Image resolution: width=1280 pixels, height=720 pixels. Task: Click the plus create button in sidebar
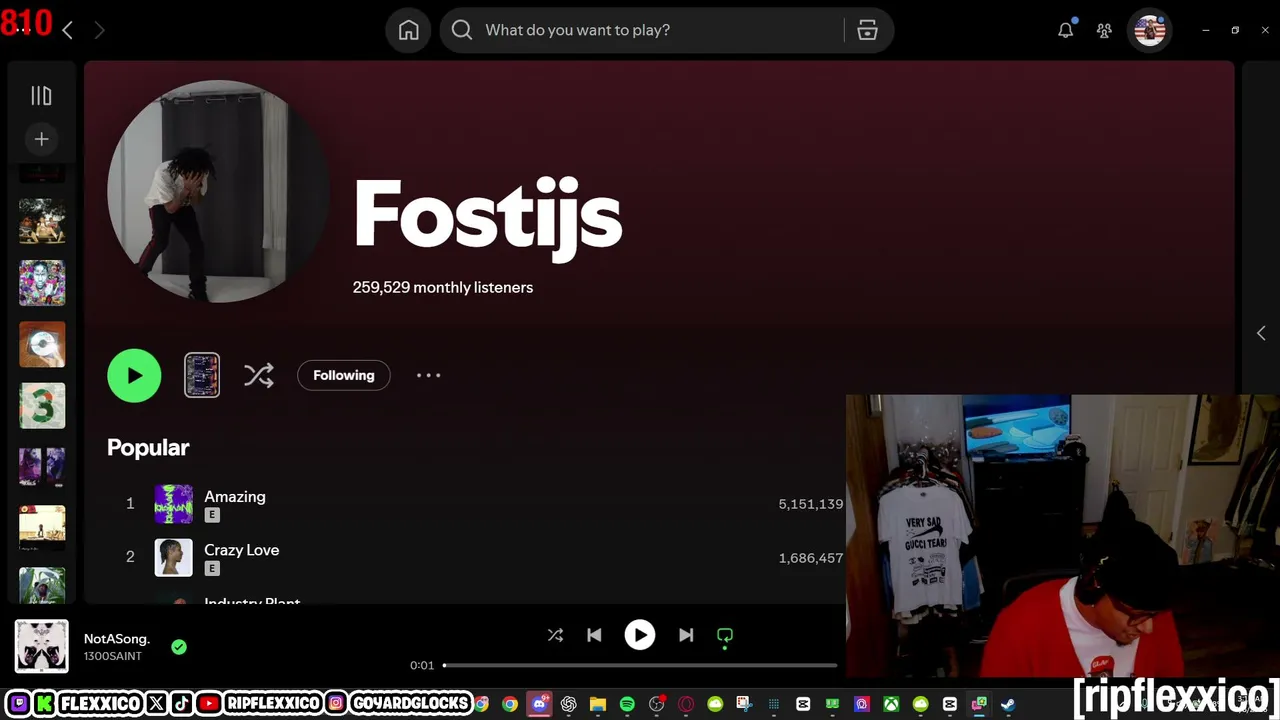click(41, 139)
